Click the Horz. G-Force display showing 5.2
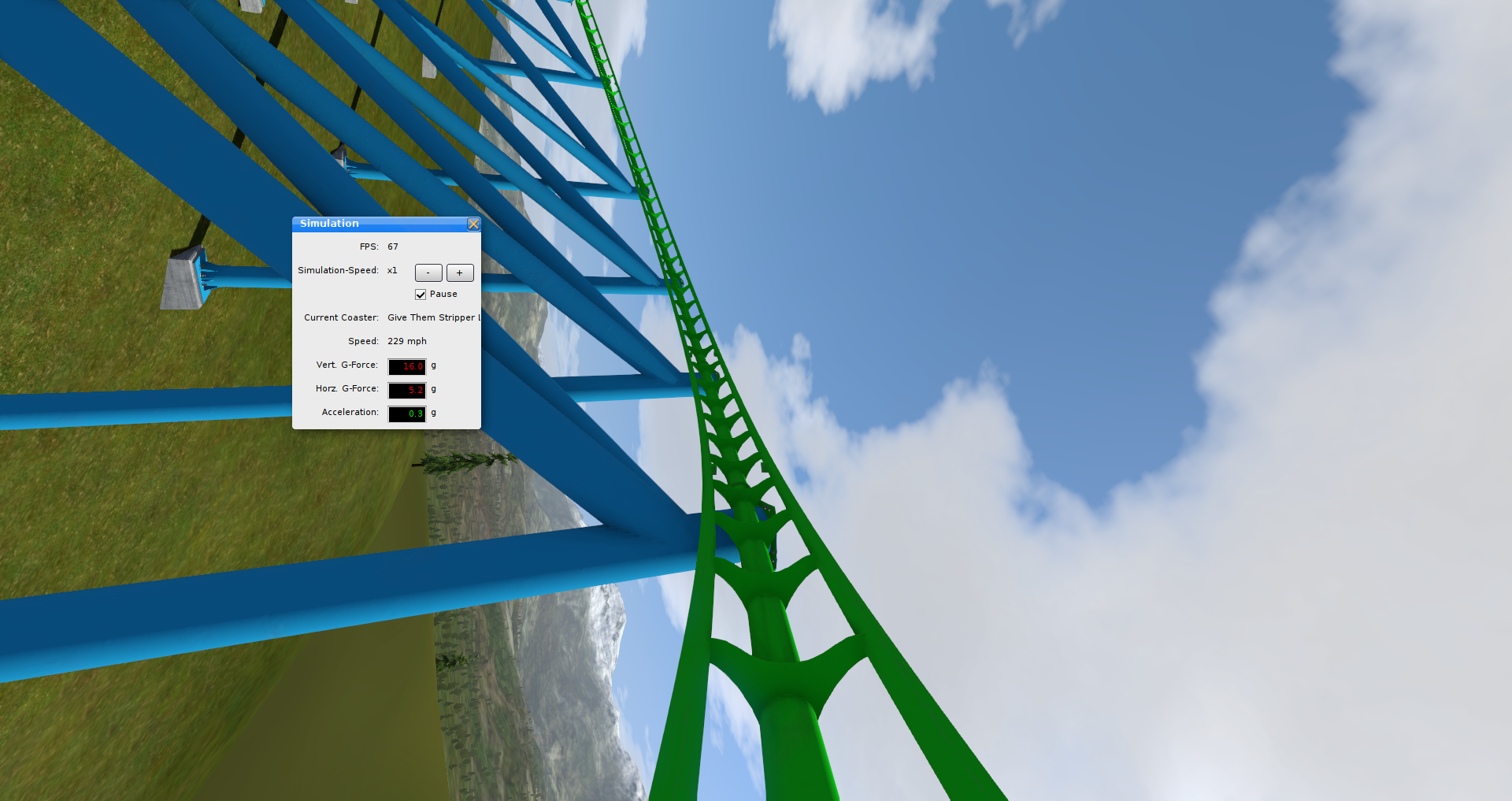The width and height of the screenshot is (1512, 801). tap(407, 391)
